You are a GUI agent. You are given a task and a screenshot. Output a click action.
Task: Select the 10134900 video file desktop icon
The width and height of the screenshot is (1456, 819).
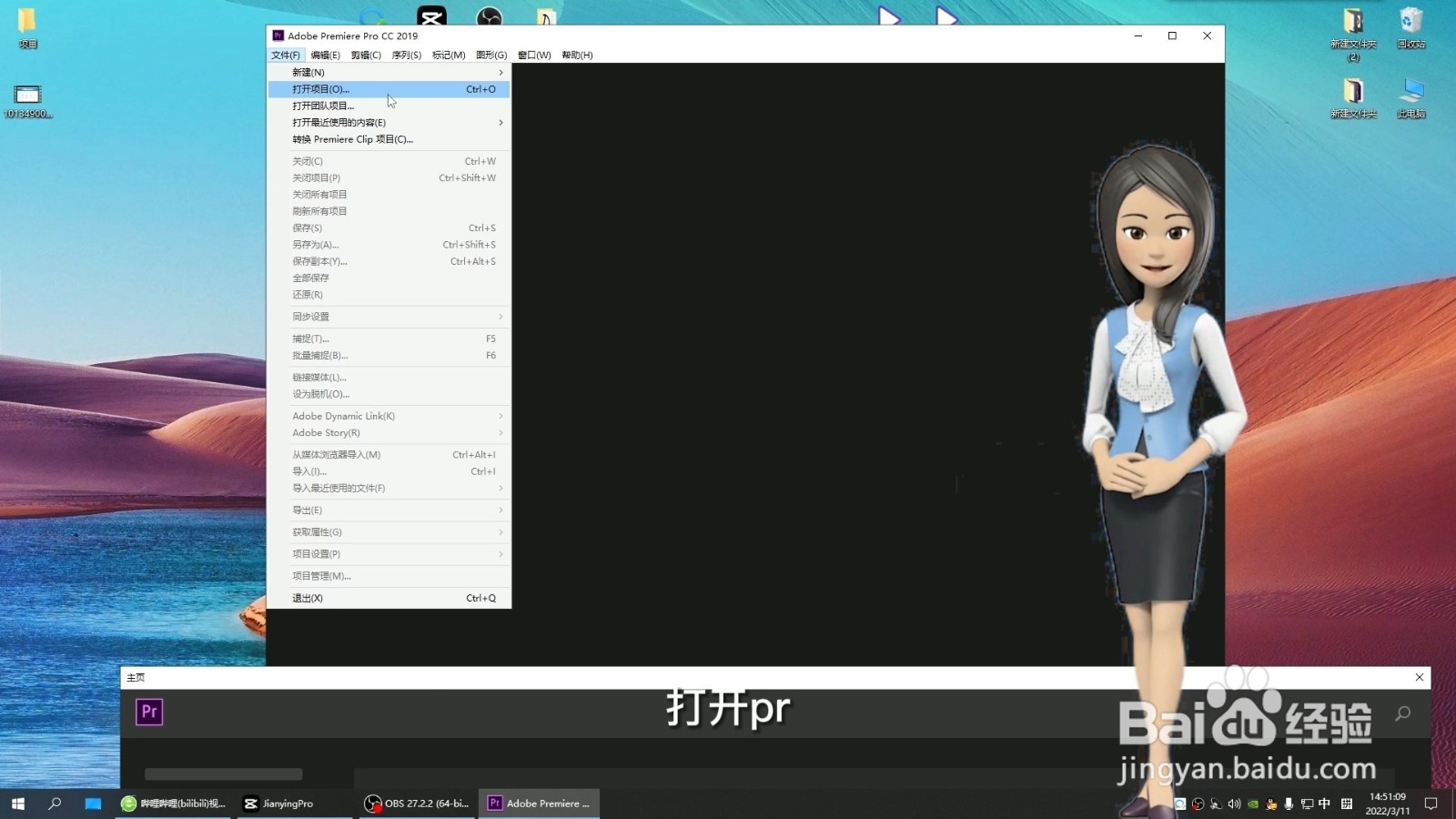tap(27, 102)
